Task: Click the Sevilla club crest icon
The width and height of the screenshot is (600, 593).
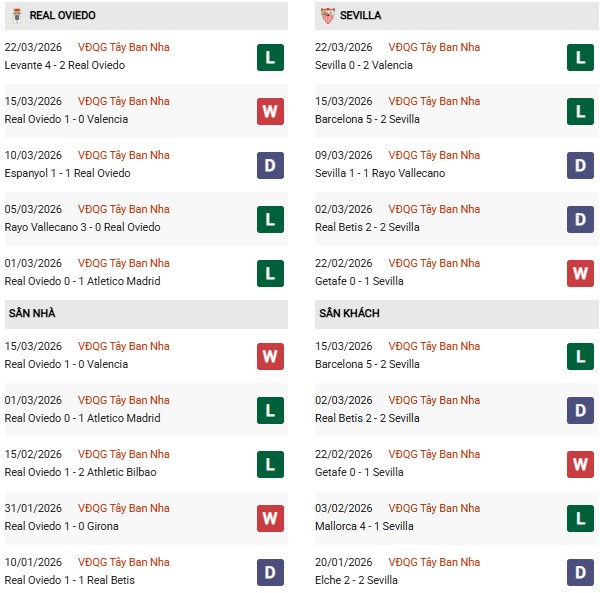Action: 328,15
